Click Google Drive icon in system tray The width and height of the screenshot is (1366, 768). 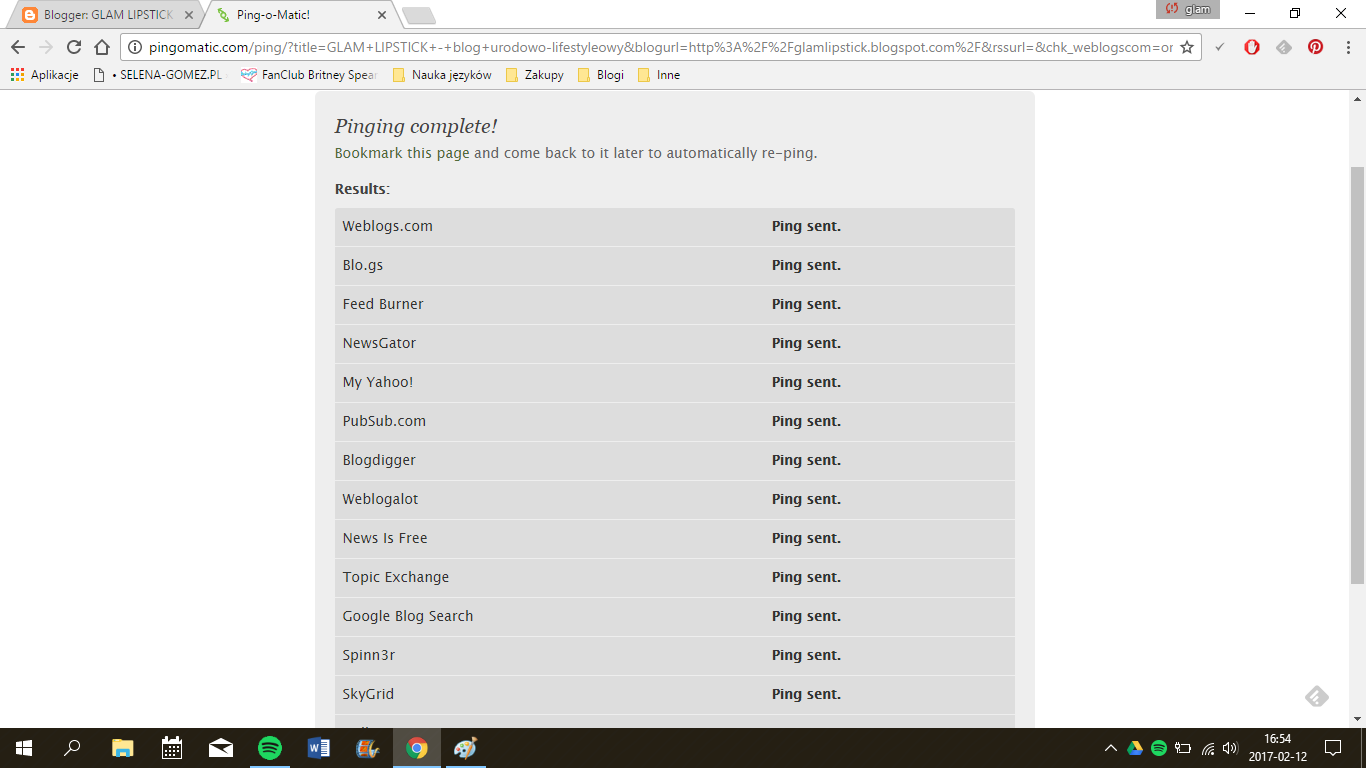coord(1135,748)
